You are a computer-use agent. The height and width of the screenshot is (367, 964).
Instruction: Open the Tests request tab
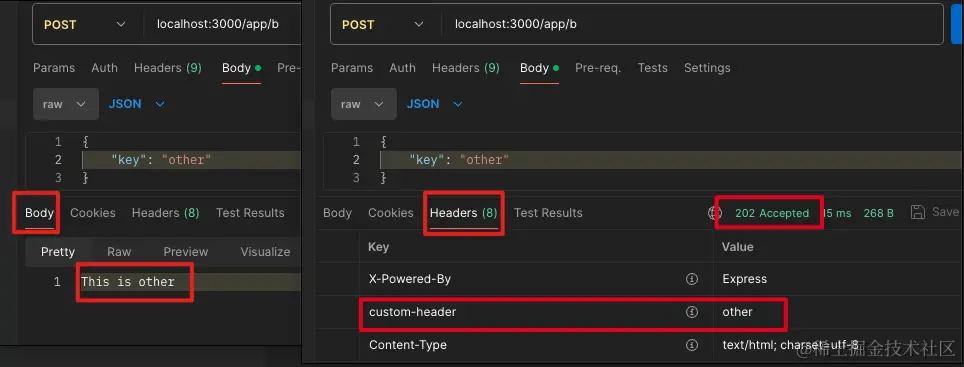[652, 68]
